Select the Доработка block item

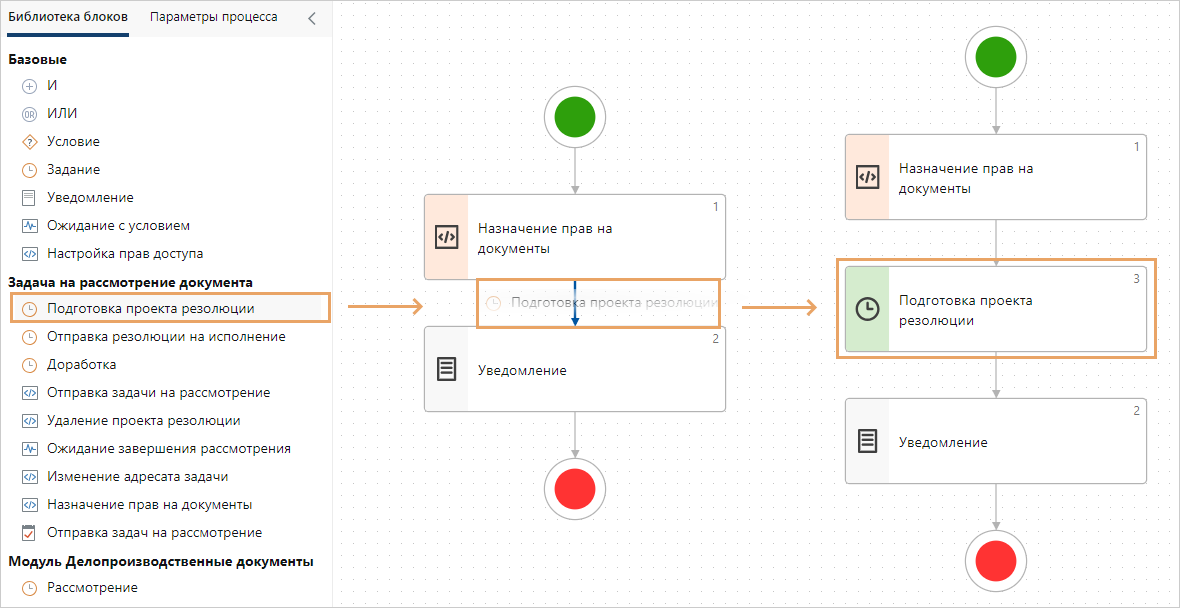tap(81, 365)
